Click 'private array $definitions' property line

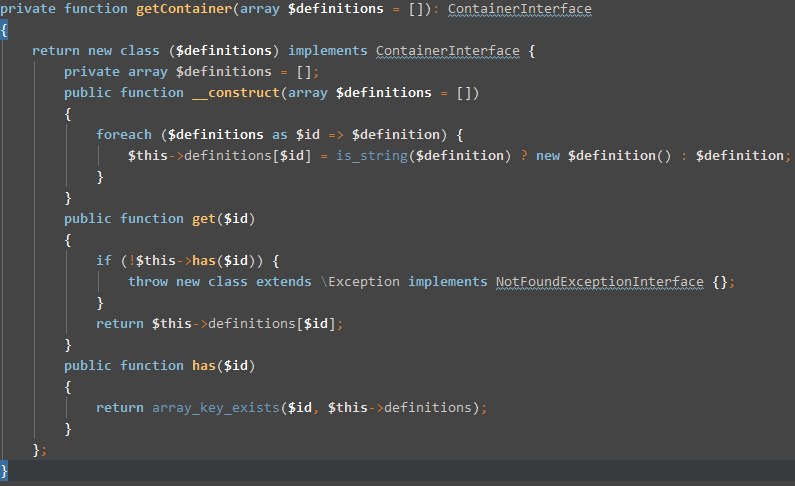192,72
